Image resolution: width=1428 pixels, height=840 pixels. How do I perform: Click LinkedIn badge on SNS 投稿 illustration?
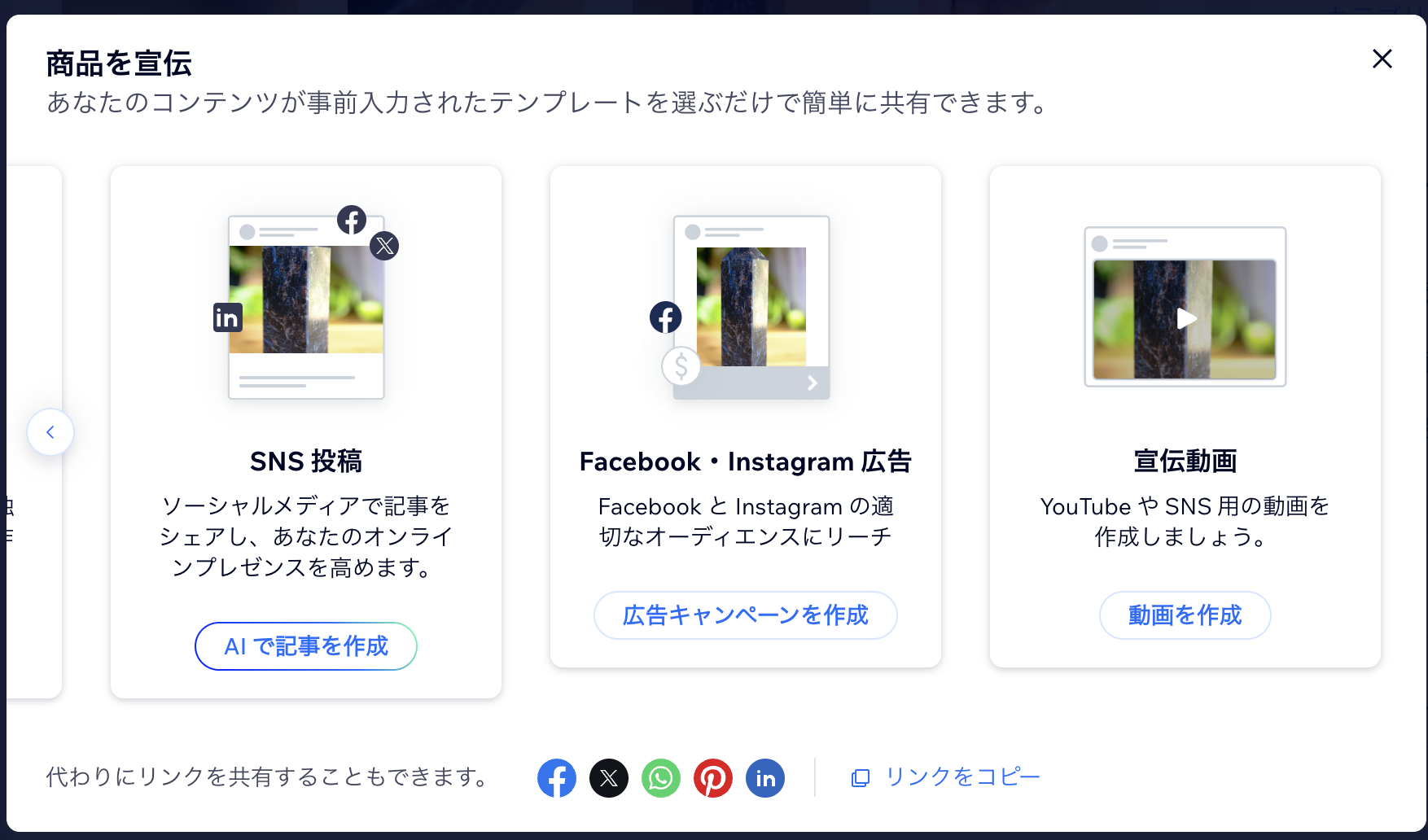(228, 317)
